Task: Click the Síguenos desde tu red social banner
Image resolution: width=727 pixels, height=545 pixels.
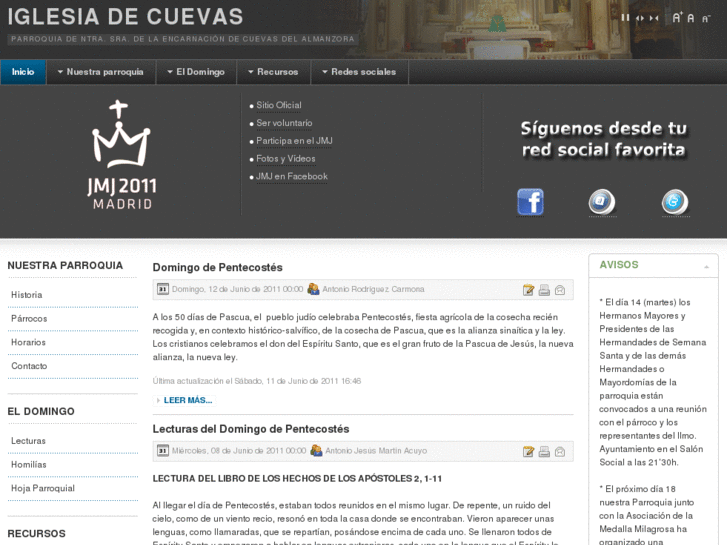Action: pyautogui.click(x=603, y=139)
